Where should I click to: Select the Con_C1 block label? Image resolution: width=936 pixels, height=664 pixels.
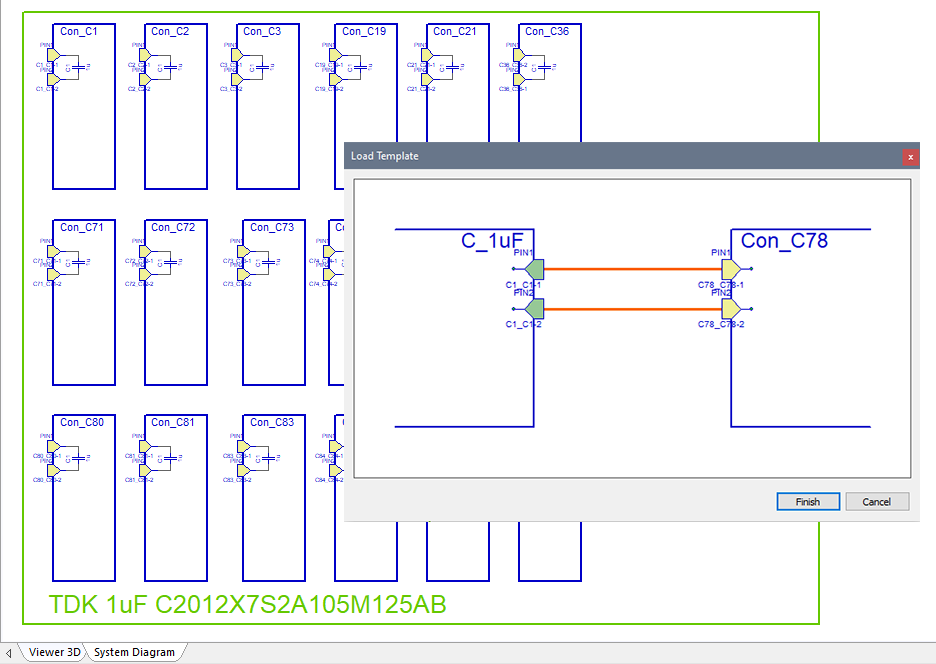(x=79, y=32)
